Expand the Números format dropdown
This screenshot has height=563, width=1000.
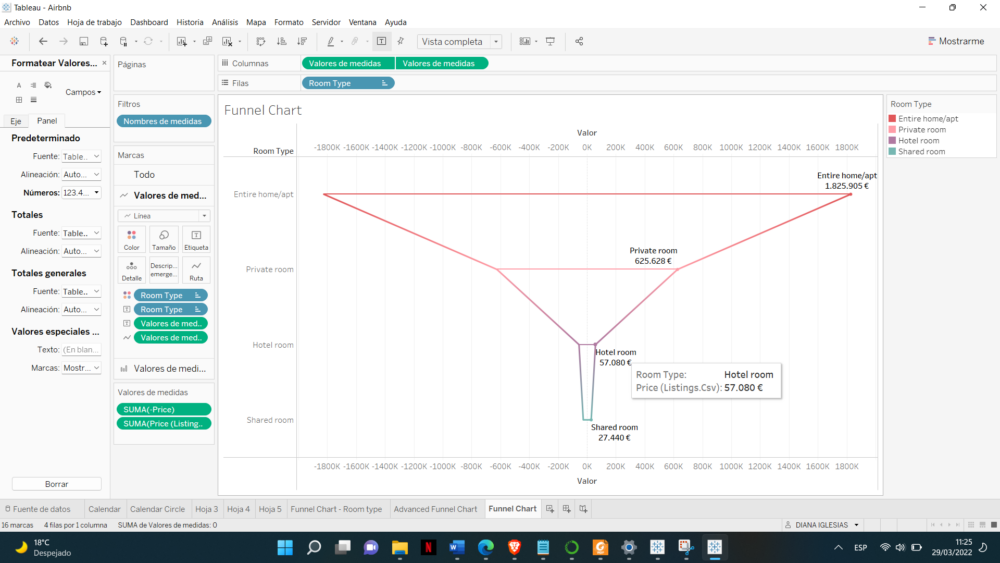(x=81, y=192)
